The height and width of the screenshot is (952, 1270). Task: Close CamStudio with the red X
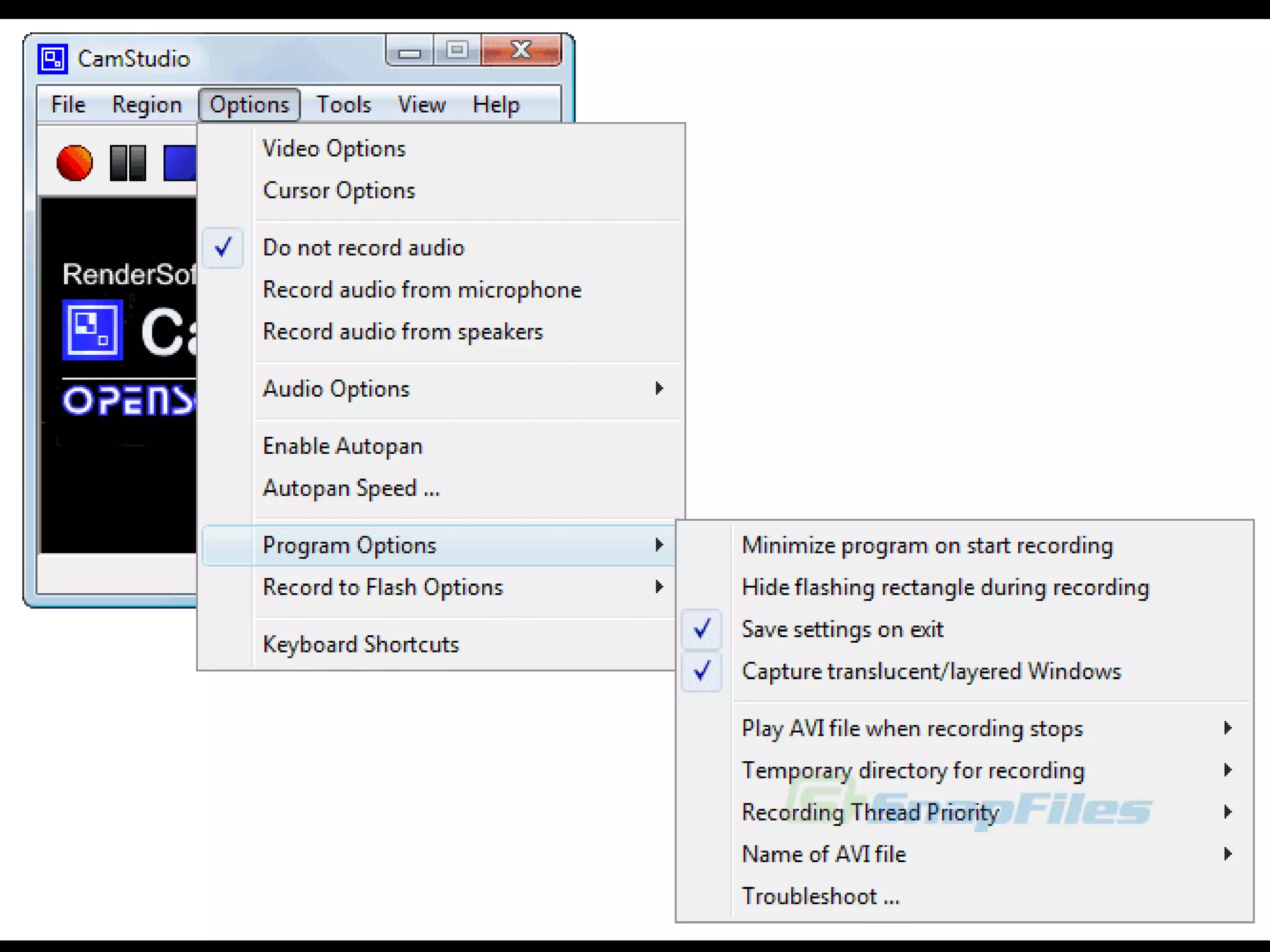point(522,50)
